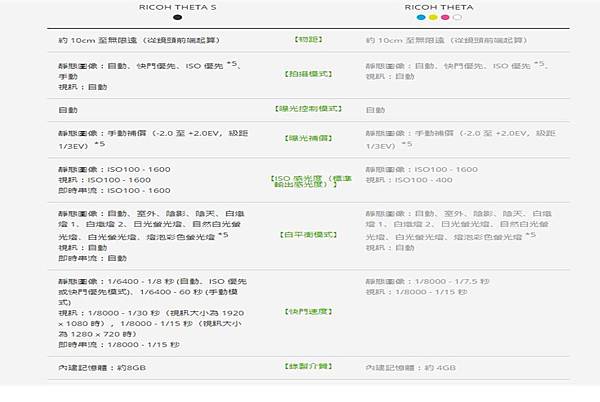Select the blue color dot under RICOH THETA

click(421, 17)
